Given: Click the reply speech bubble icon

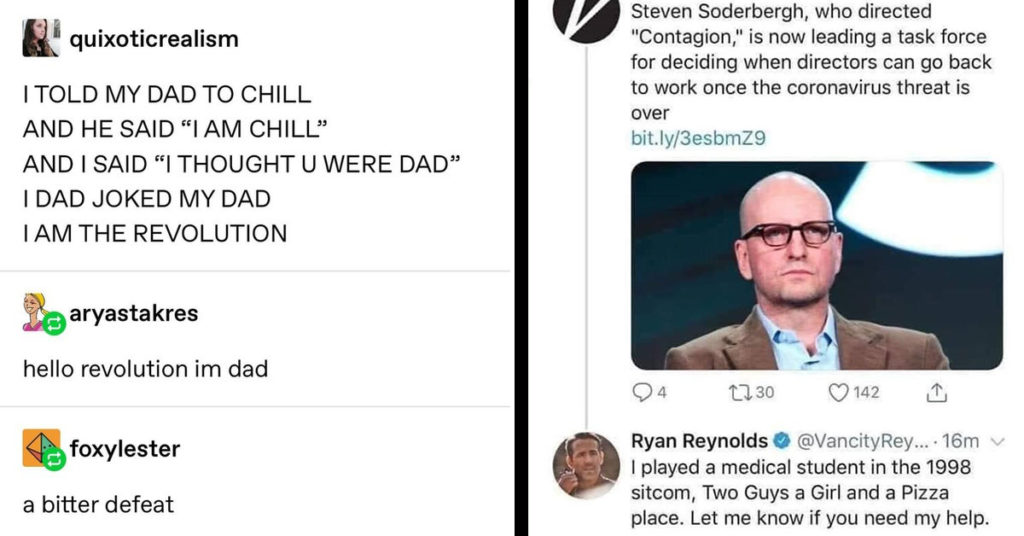Looking at the screenshot, I should (643, 392).
